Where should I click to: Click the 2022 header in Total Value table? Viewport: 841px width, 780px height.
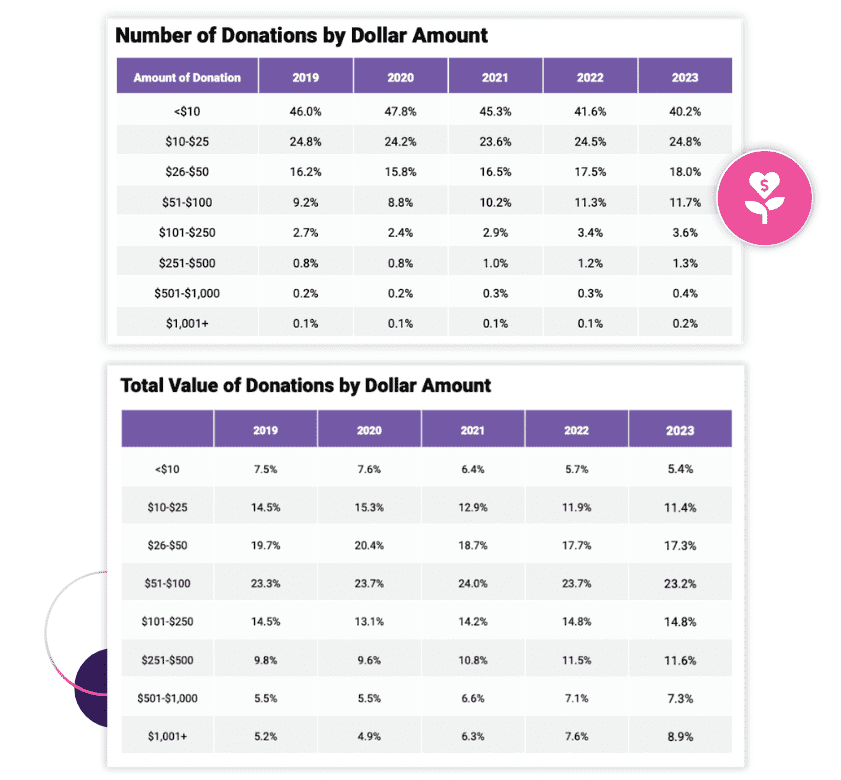coord(577,430)
